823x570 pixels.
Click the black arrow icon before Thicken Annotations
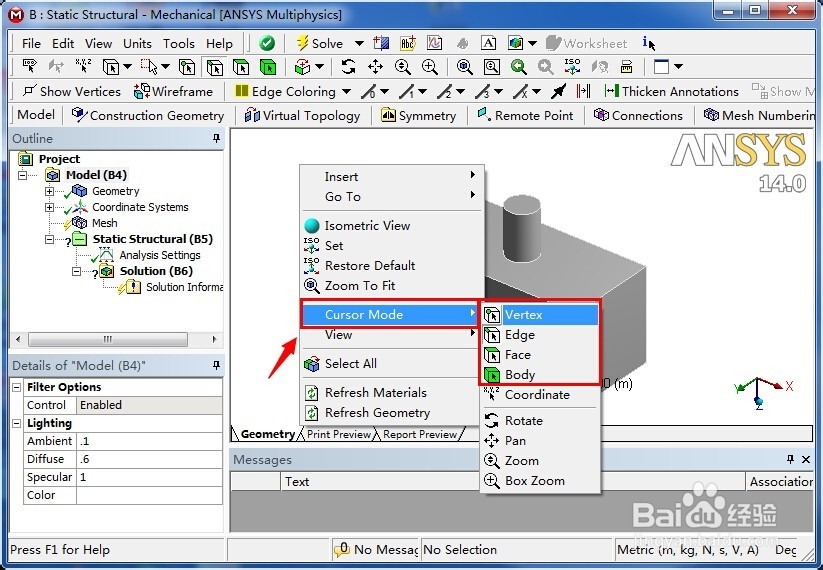[558, 92]
